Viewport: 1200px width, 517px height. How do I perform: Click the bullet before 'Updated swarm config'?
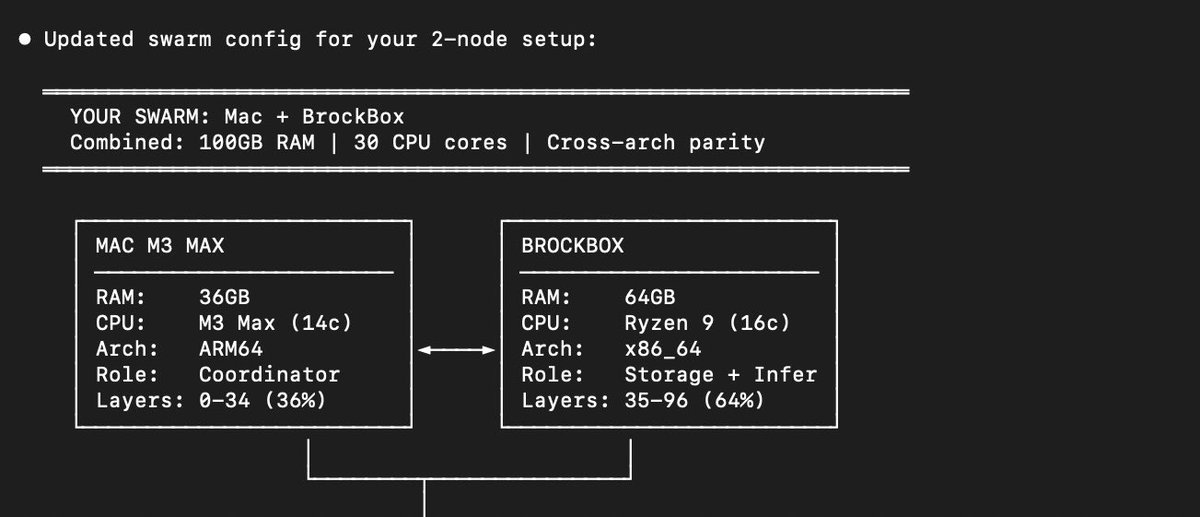pyautogui.click(x=24, y=41)
